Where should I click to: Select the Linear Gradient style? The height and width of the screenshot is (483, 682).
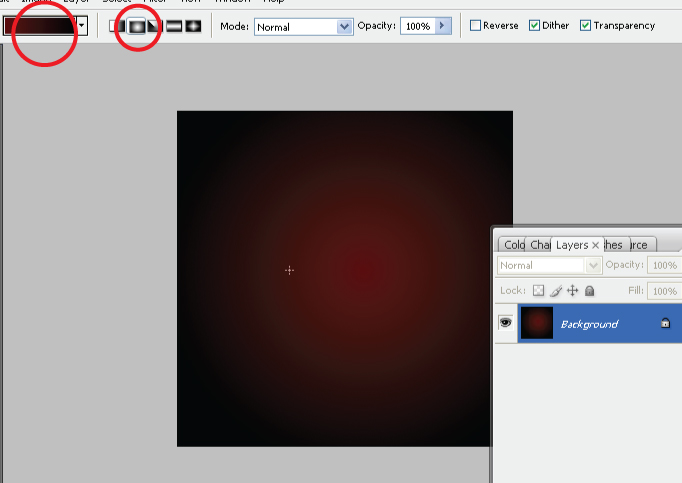coord(117,26)
